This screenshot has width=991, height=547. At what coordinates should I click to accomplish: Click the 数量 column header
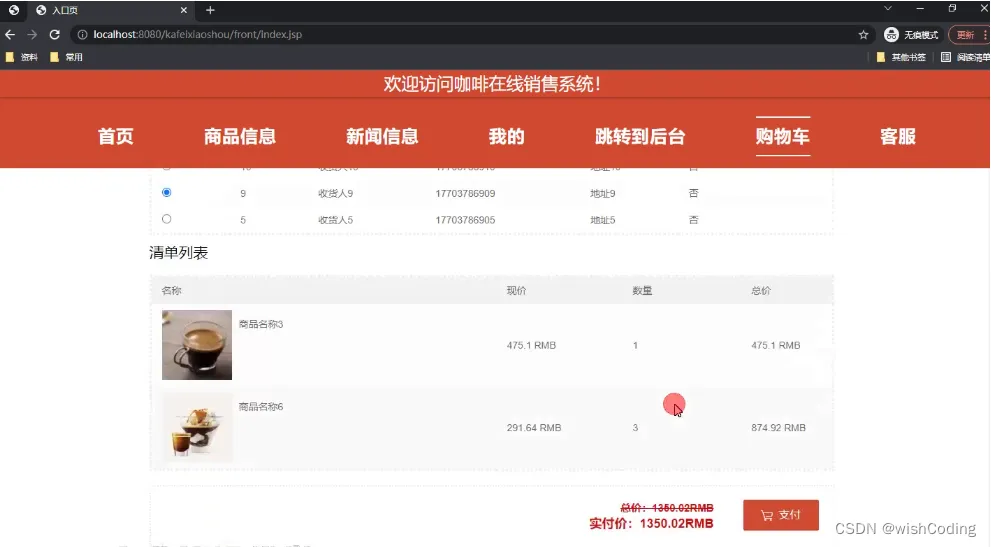[642, 291]
